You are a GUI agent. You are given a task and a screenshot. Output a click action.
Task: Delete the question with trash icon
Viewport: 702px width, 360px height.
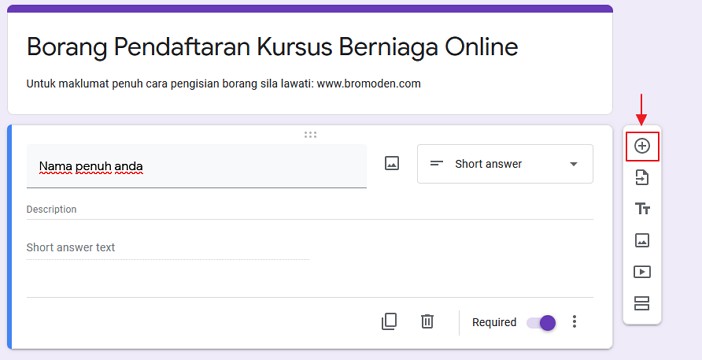(x=427, y=321)
